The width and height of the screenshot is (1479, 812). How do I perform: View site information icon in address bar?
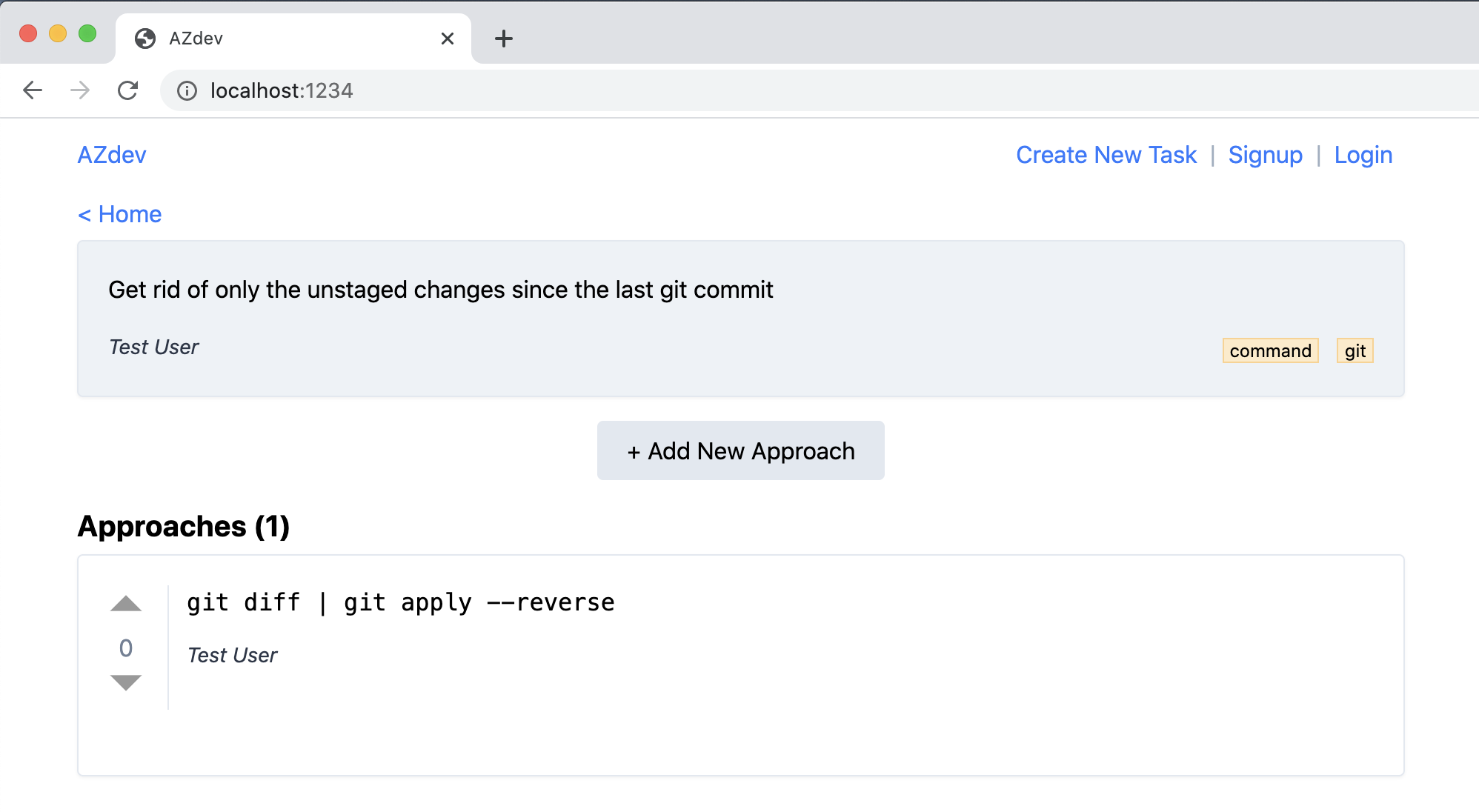187,90
